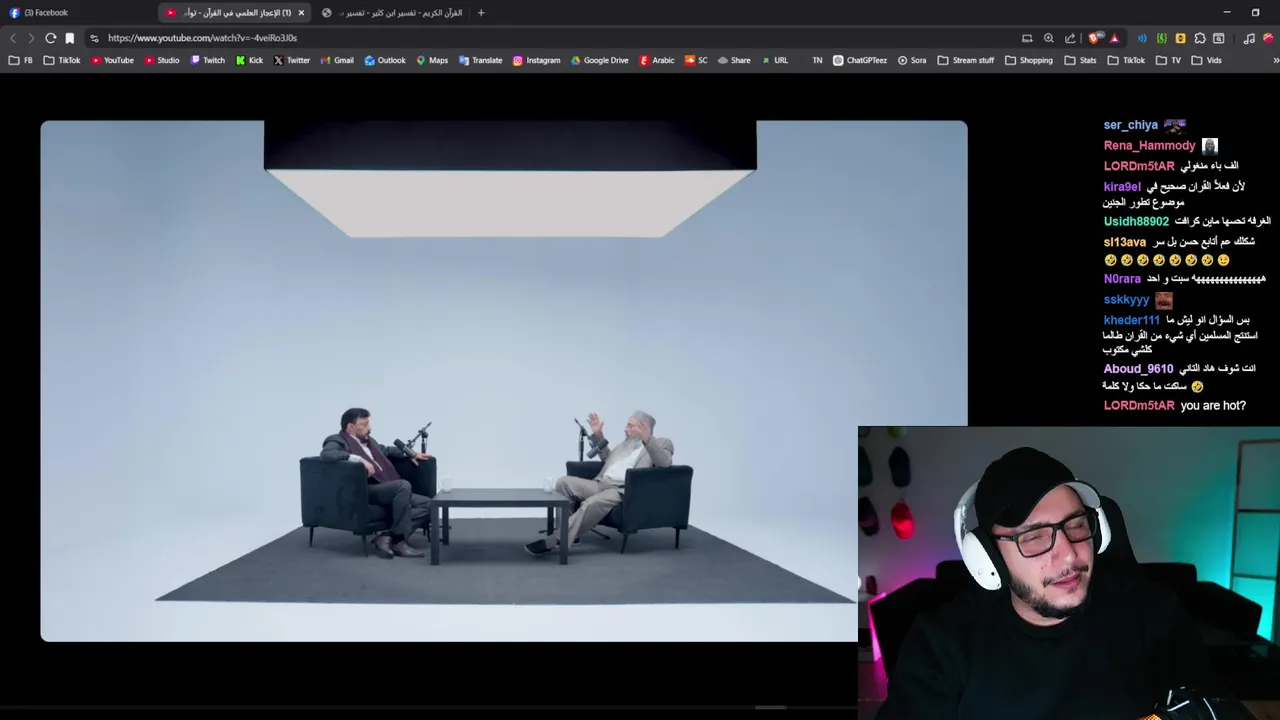
Task: Click the zoom magnifier icon in address bar
Action: 1049,38
